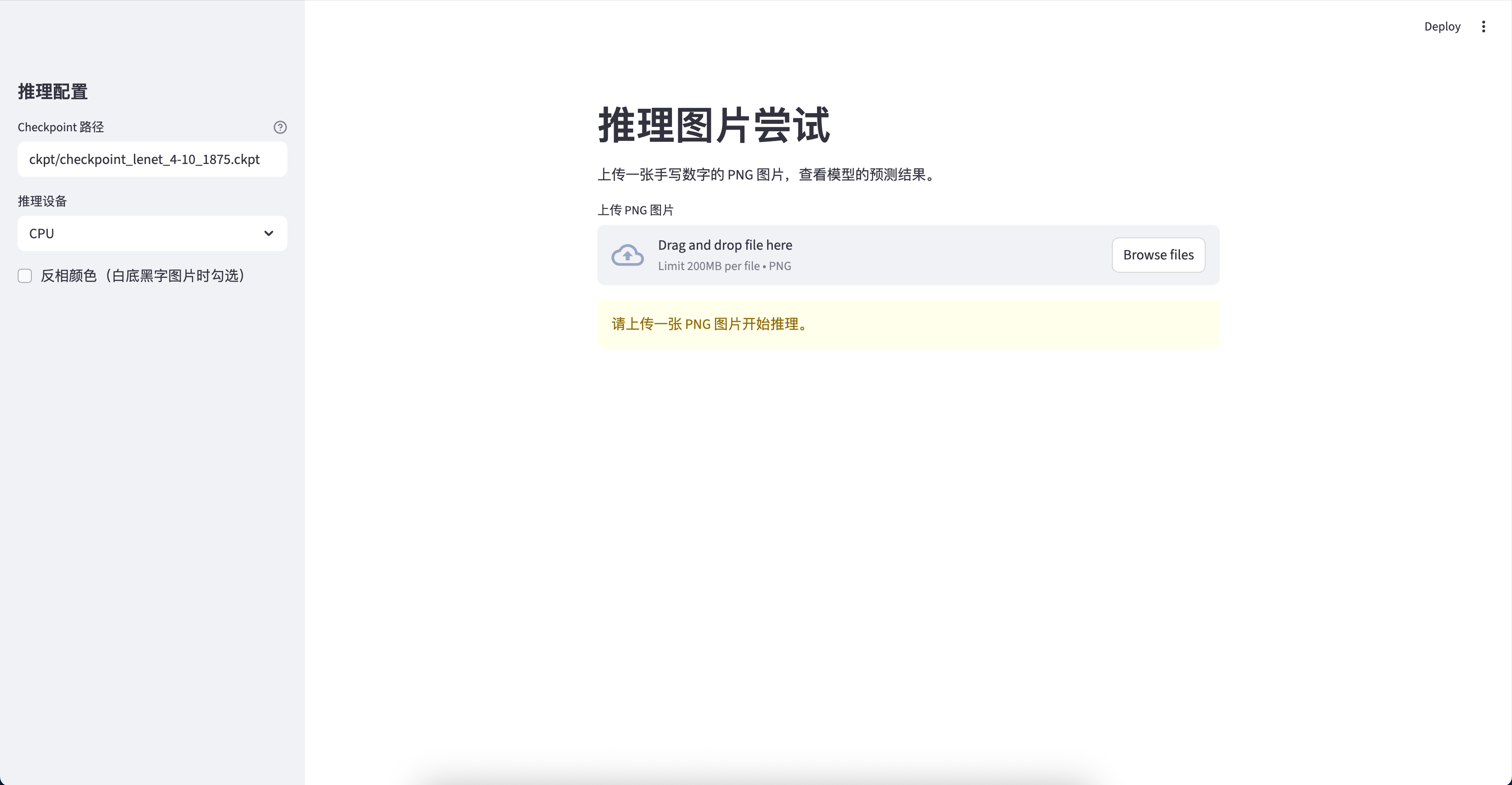Open the three-dot main menu
Screen dimensions: 1512x785
coord(1483,27)
